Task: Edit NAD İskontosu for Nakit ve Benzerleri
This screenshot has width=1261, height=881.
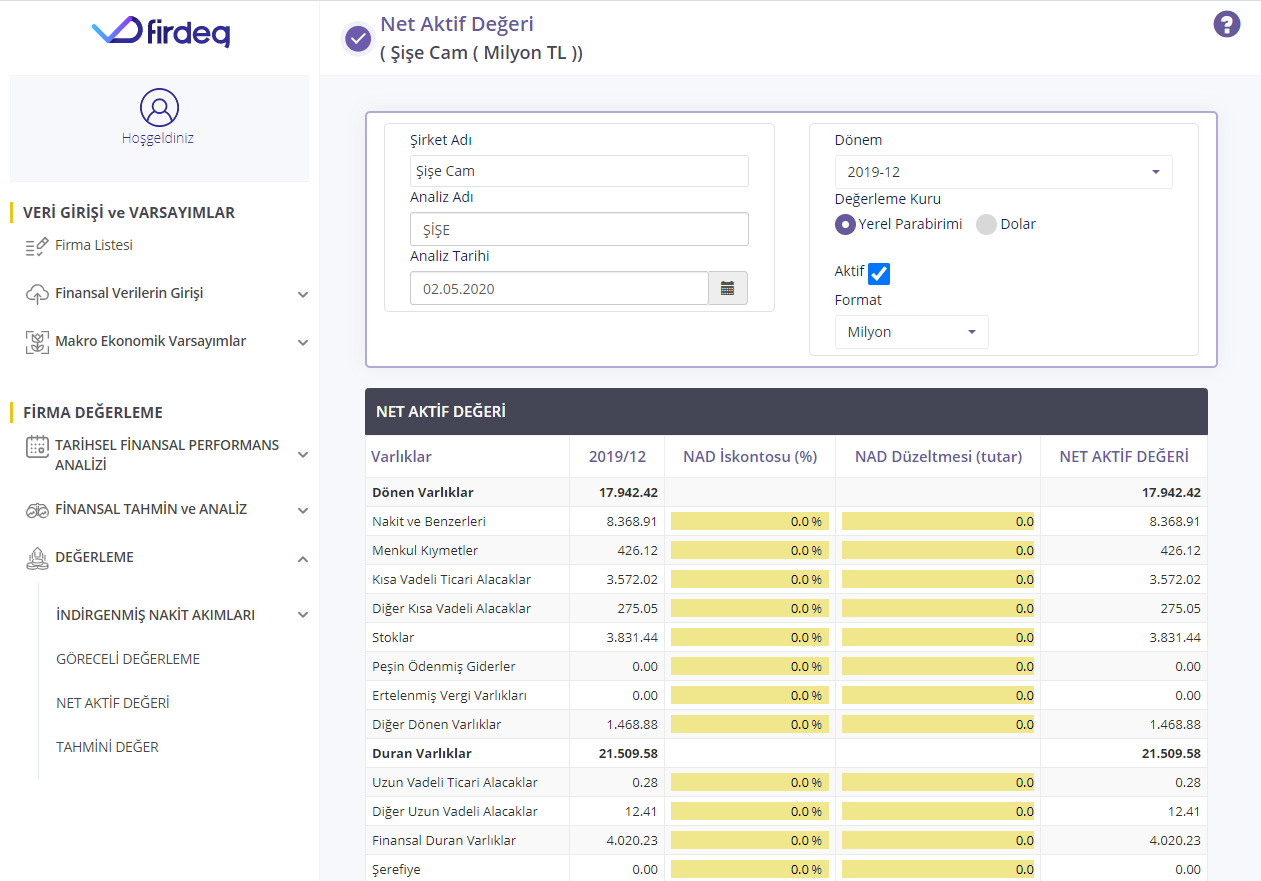Action: point(749,521)
